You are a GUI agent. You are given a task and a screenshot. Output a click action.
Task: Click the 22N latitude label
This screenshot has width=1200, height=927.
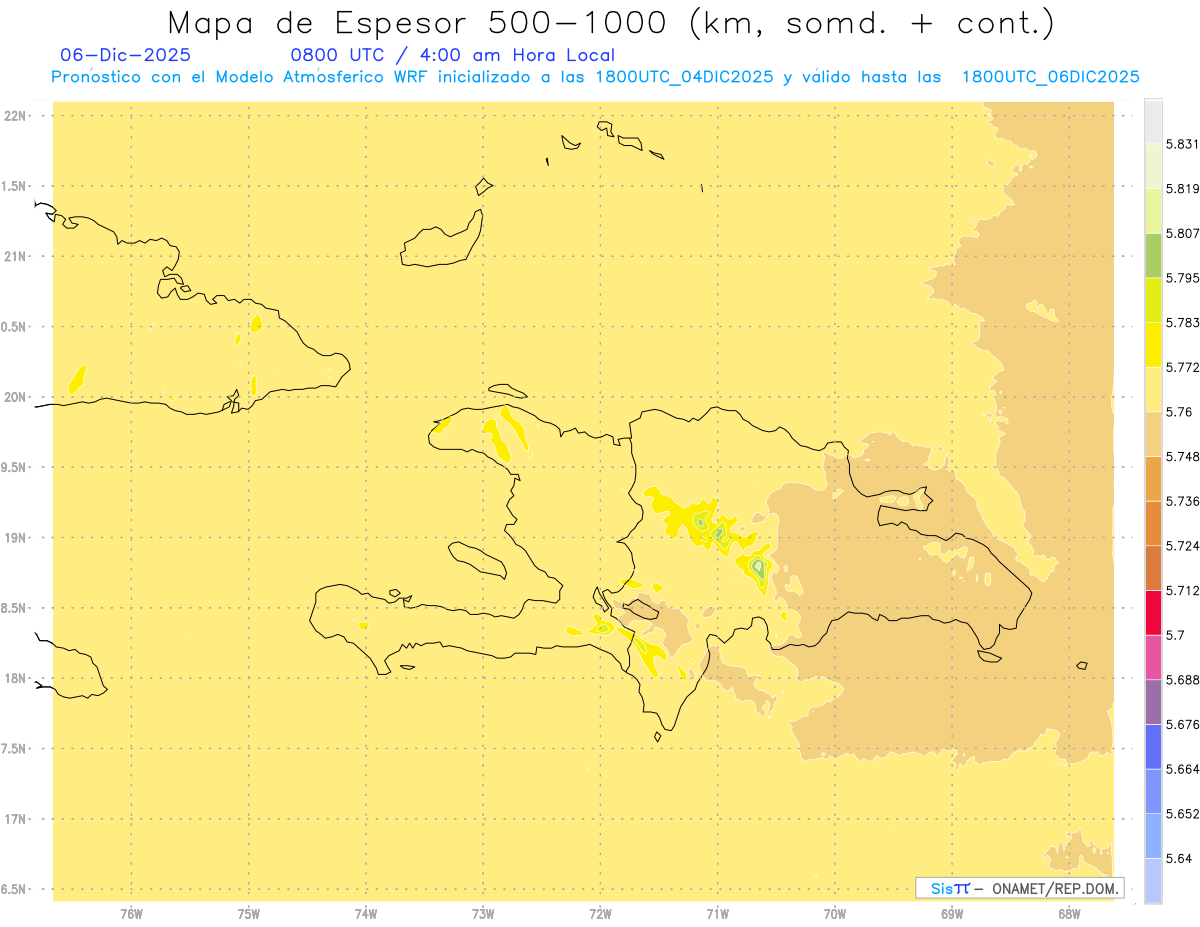pyautogui.click(x=15, y=116)
